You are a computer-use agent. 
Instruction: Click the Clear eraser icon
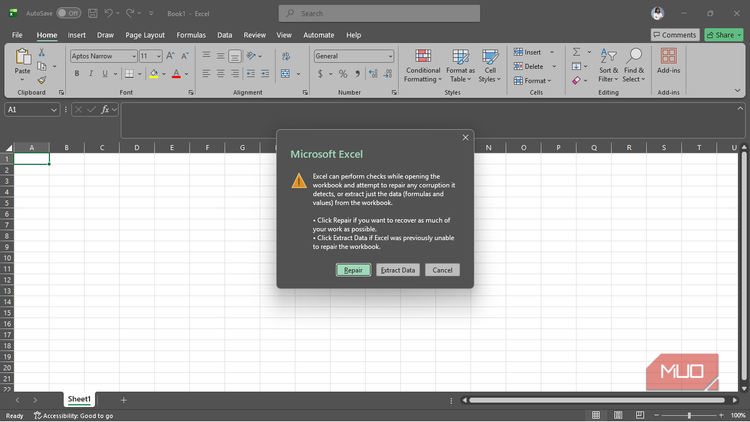point(576,80)
